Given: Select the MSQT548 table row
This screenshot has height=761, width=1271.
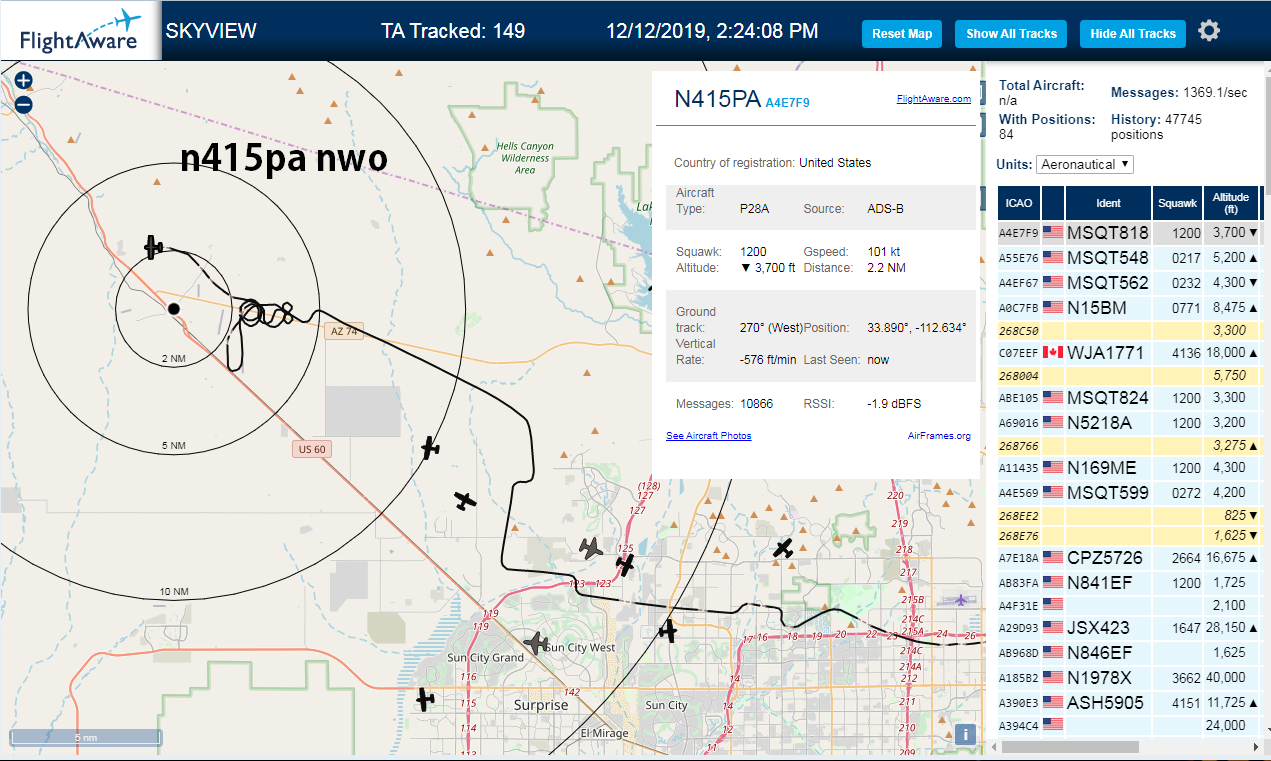Looking at the screenshot, I should [x=1129, y=258].
